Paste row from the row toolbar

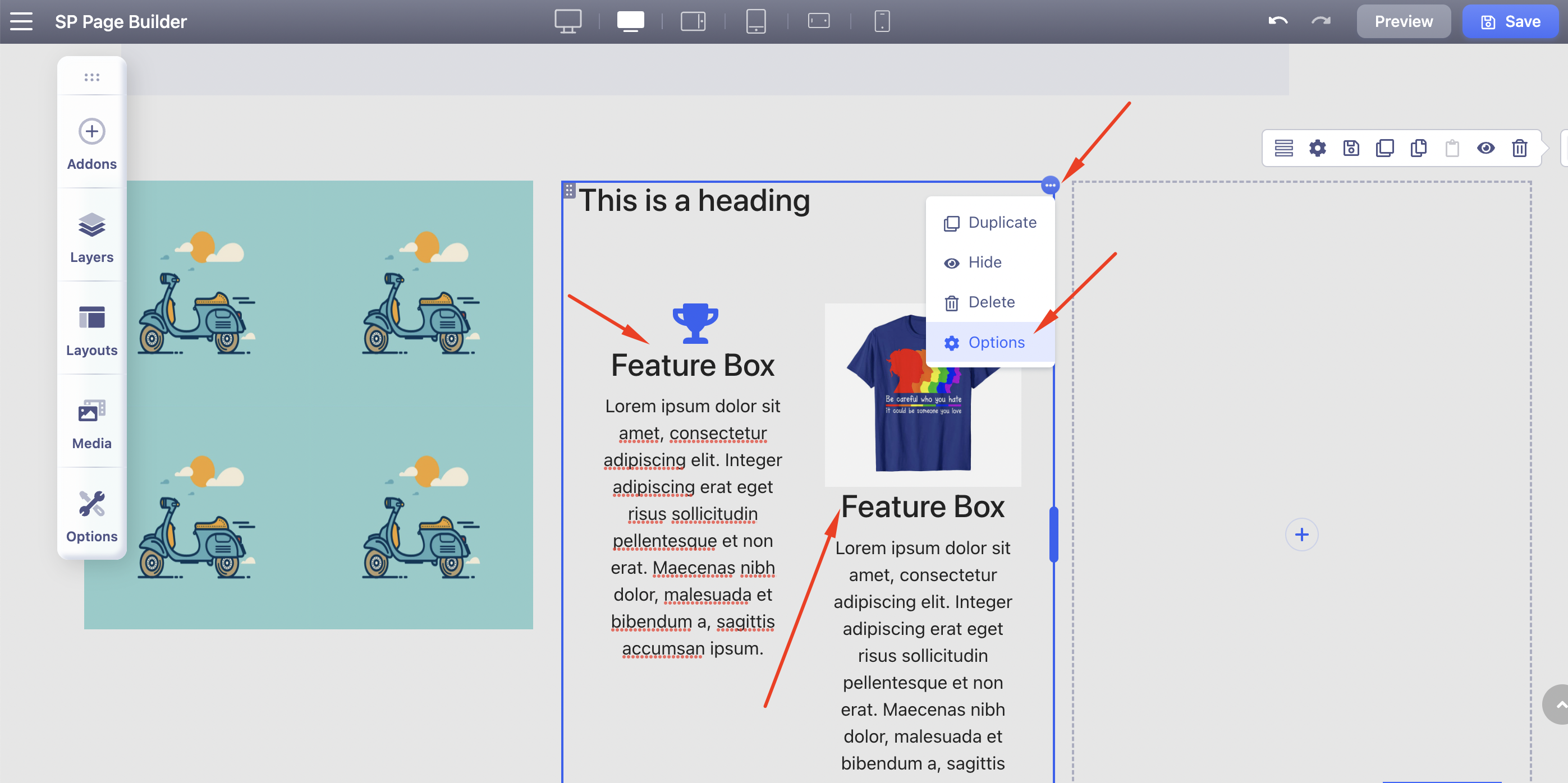click(1452, 148)
